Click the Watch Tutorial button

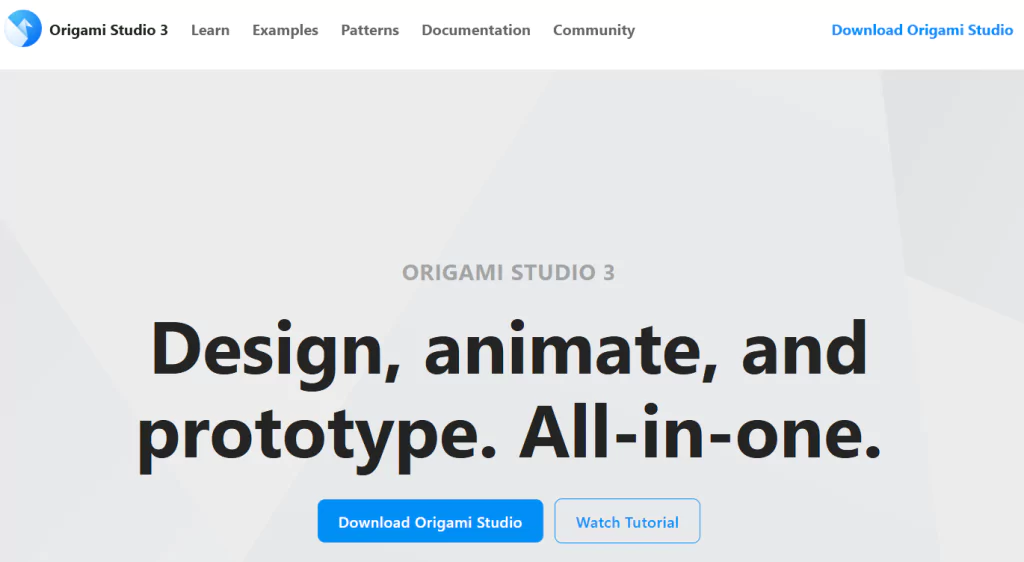click(x=627, y=521)
